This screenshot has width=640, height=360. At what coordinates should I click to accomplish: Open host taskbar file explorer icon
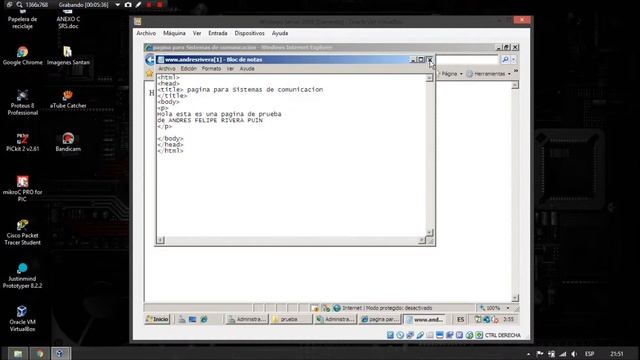(17, 353)
